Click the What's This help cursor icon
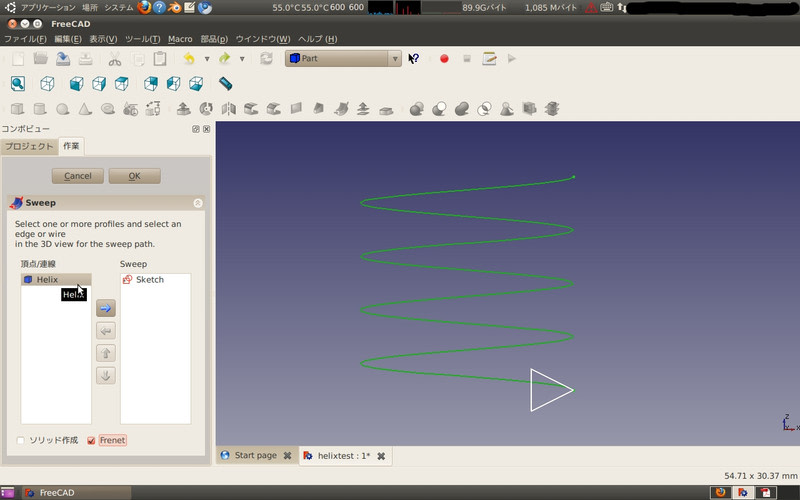 (413, 59)
